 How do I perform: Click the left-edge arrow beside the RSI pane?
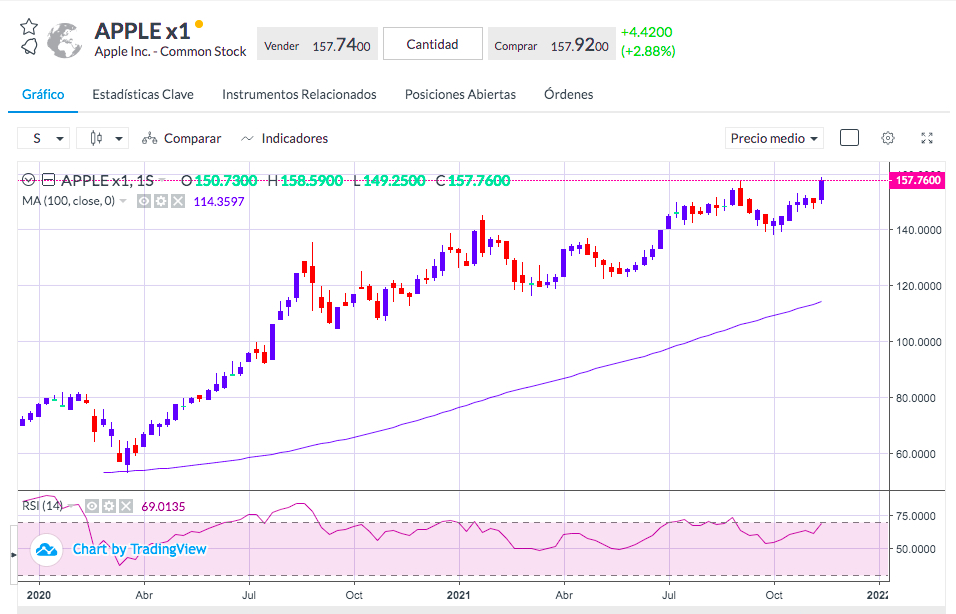(14, 555)
